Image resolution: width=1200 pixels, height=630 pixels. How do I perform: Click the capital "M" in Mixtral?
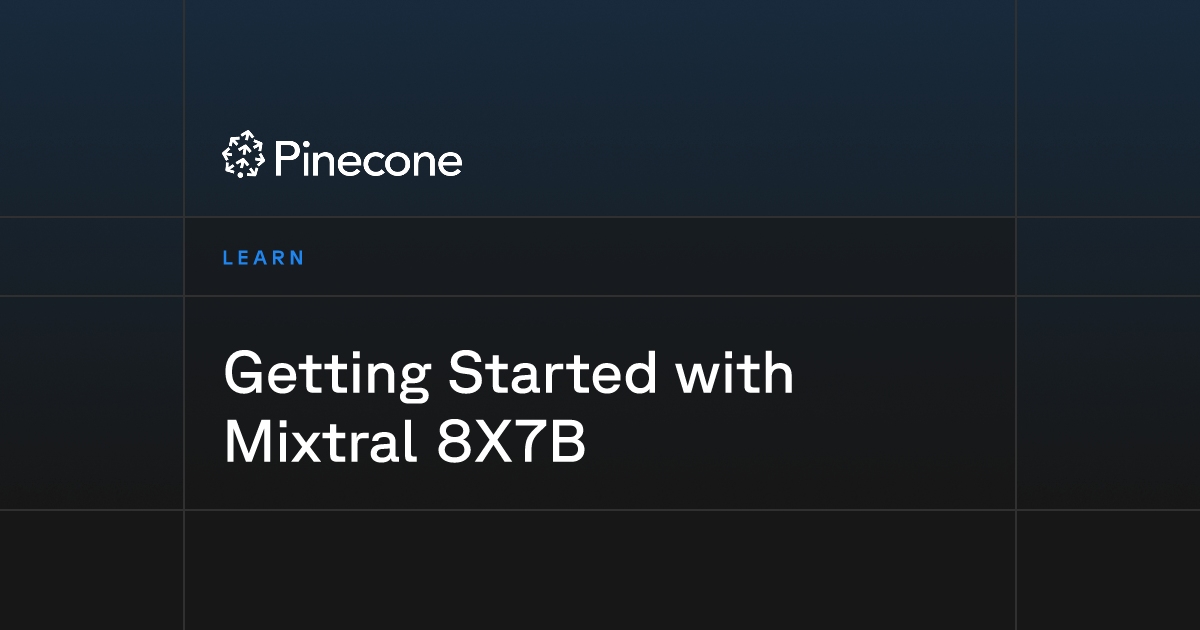point(247,441)
